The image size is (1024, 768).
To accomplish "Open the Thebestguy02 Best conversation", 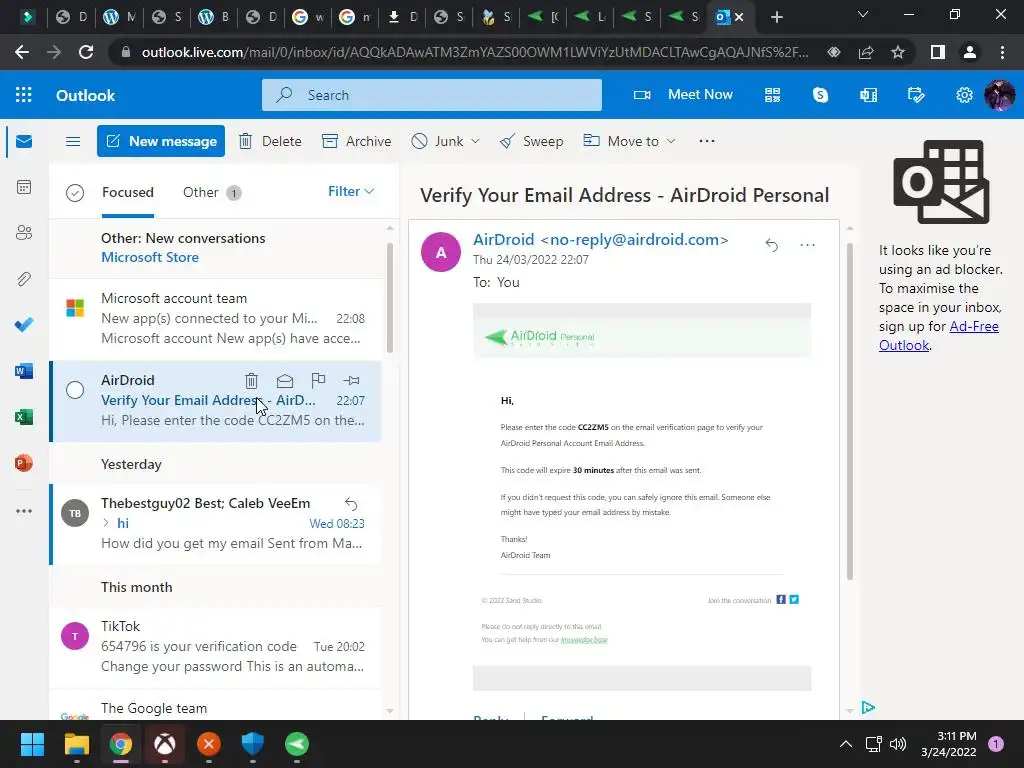I will click(x=215, y=524).
